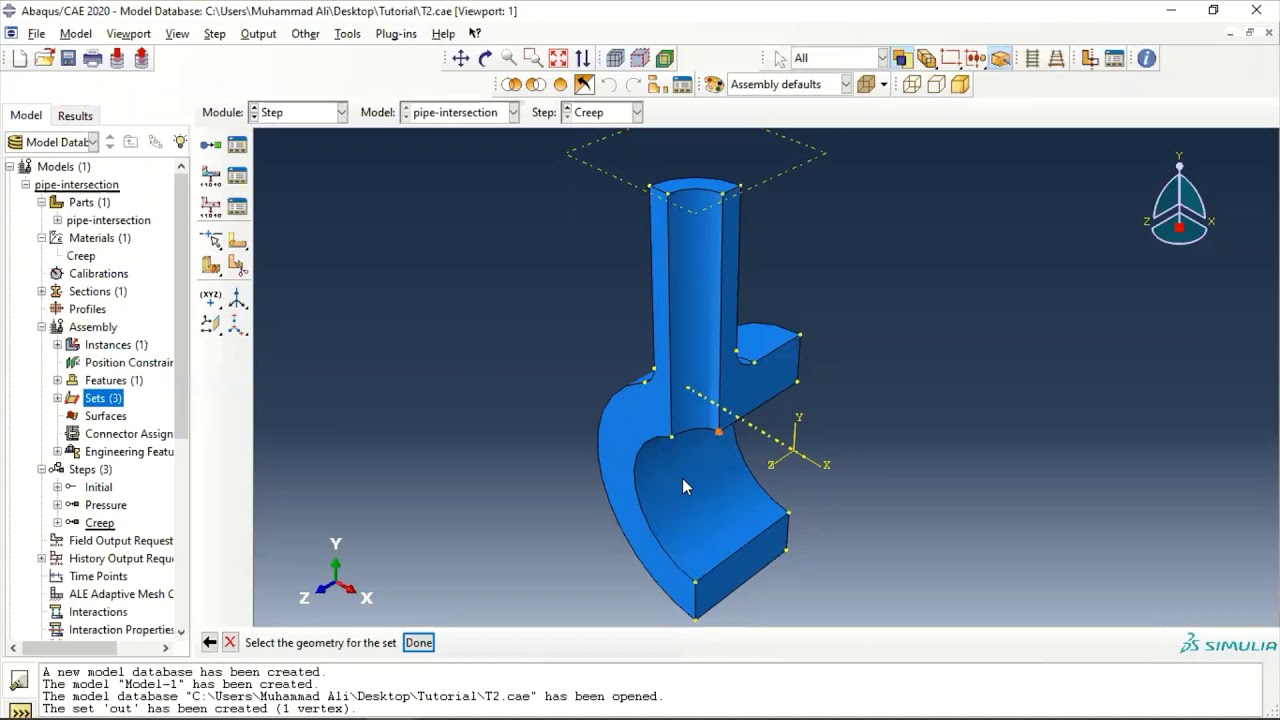Open the Module dropdown
Screen dimensions: 1280x720
[341, 112]
